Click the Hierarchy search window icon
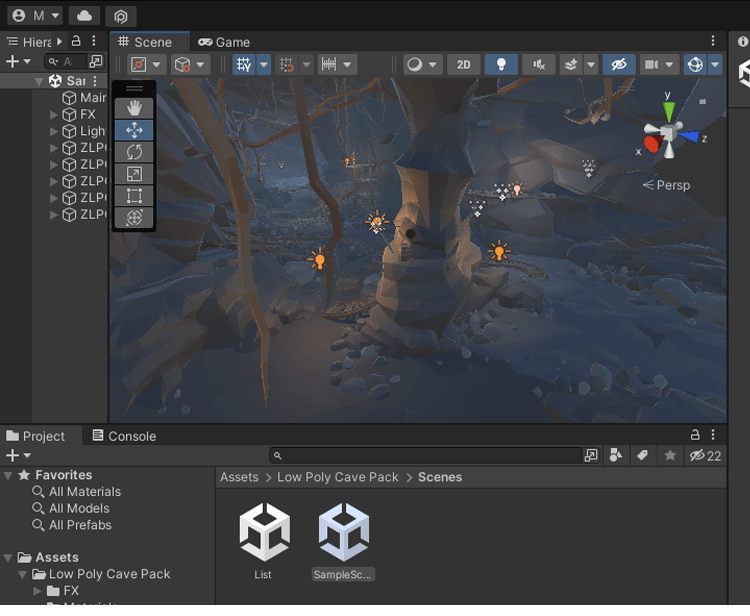Screen dimensions: 750x616 click(96, 61)
